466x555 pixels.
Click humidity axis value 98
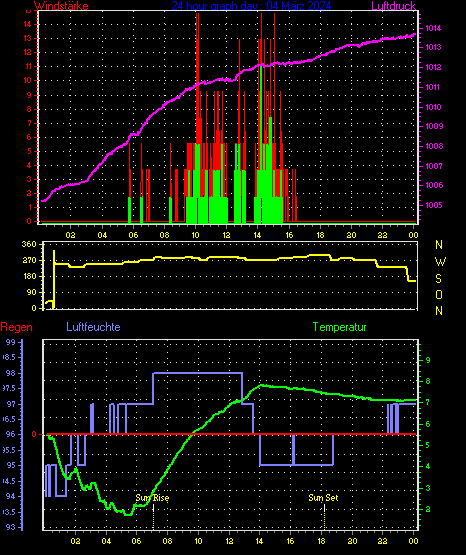tap(11, 373)
